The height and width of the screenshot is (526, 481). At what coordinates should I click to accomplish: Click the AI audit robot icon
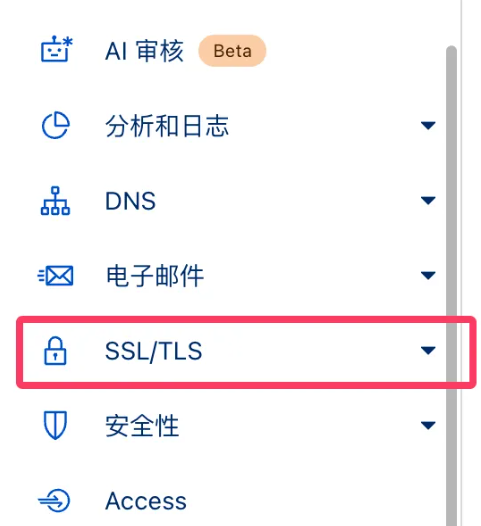(x=56, y=49)
